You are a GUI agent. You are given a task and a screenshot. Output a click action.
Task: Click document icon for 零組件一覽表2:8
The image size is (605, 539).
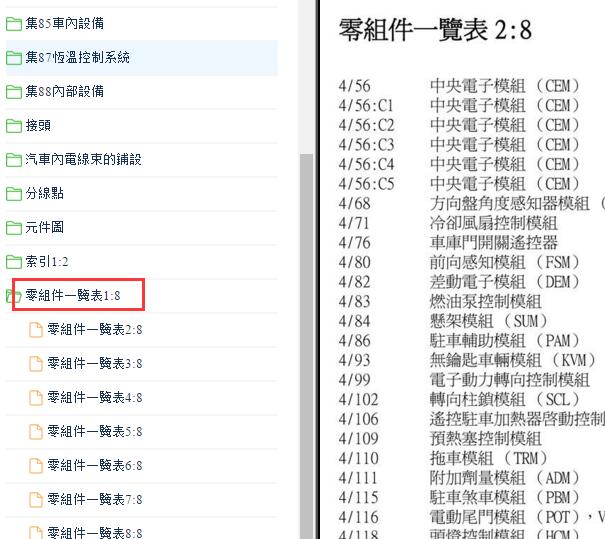[x=36, y=330]
